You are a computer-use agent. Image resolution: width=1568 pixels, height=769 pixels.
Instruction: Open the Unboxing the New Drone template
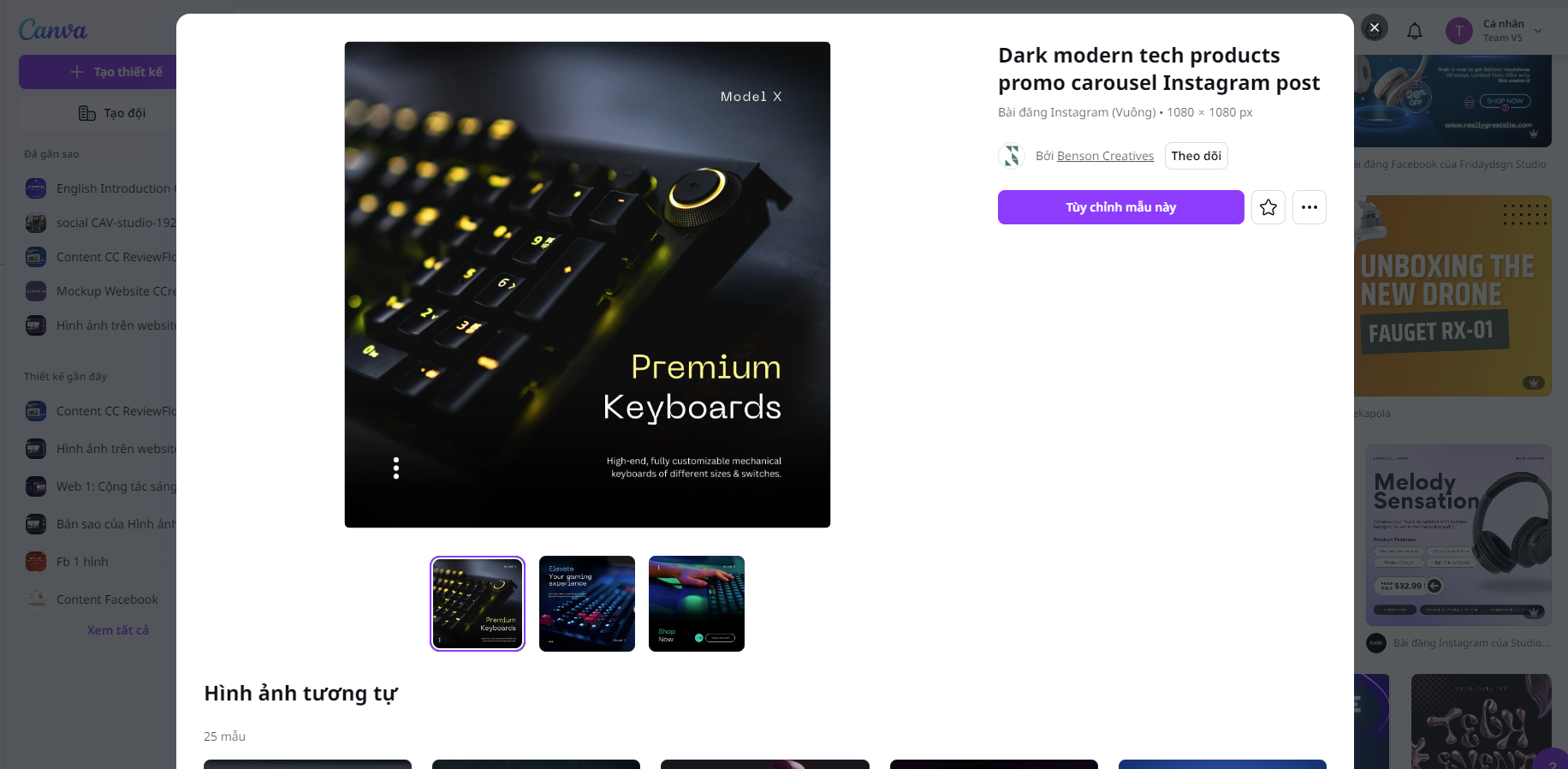[1452, 295]
